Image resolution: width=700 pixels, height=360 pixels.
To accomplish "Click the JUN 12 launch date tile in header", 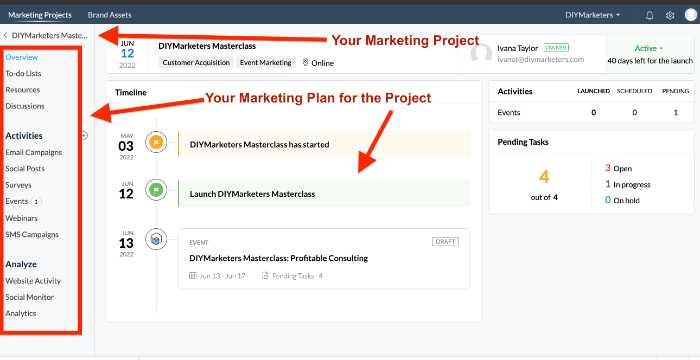I will (127, 54).
